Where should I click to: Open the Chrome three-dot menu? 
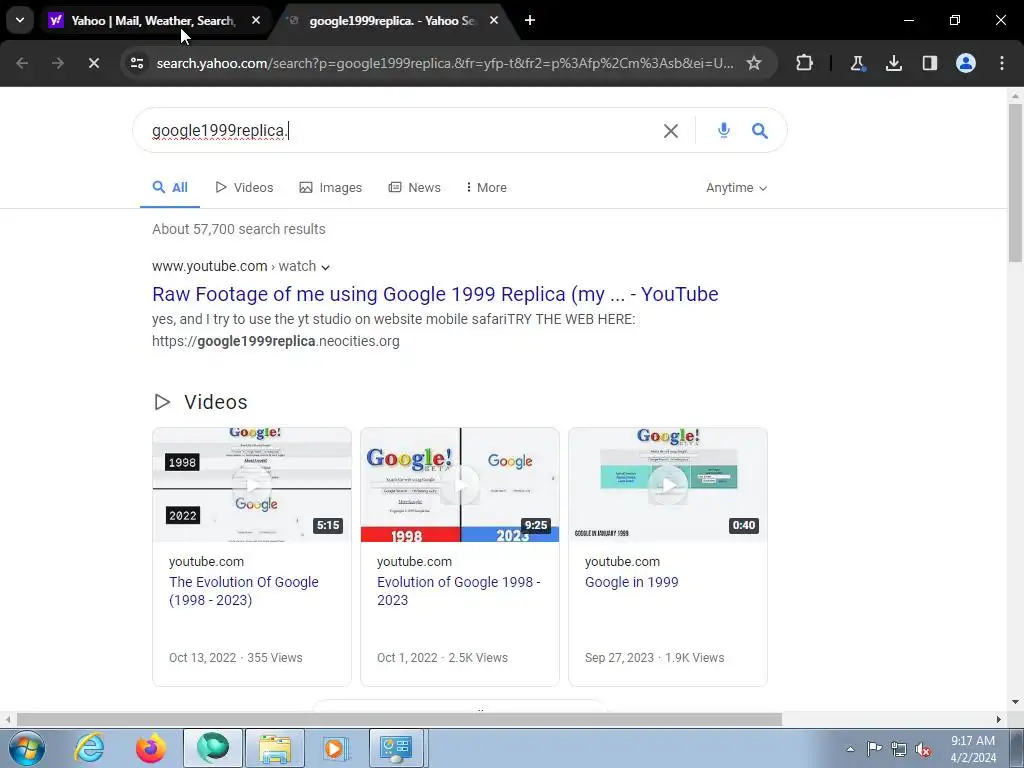click(1002, 63)
